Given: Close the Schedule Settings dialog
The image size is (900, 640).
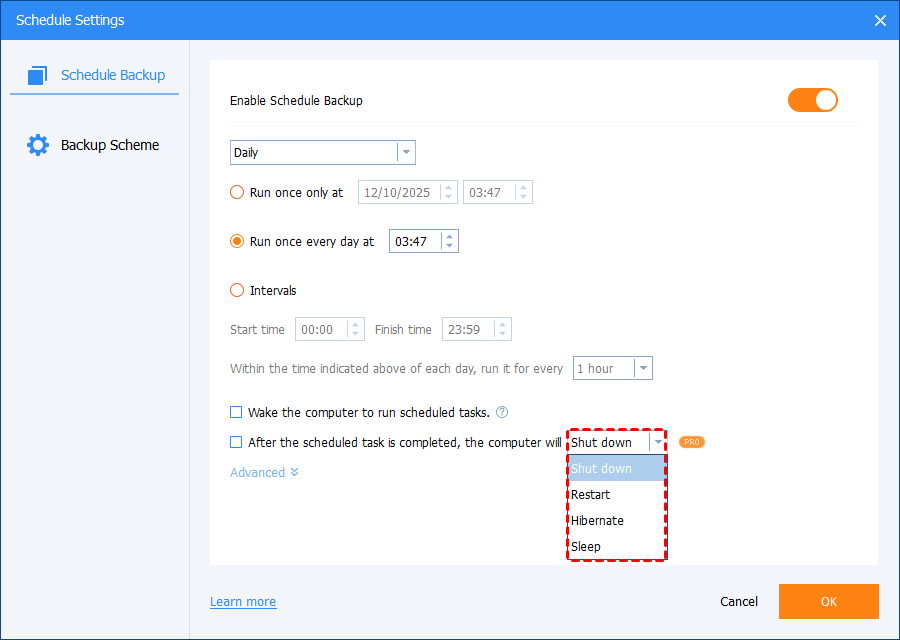Looking at the screenshot, I should tap(880, 20).
